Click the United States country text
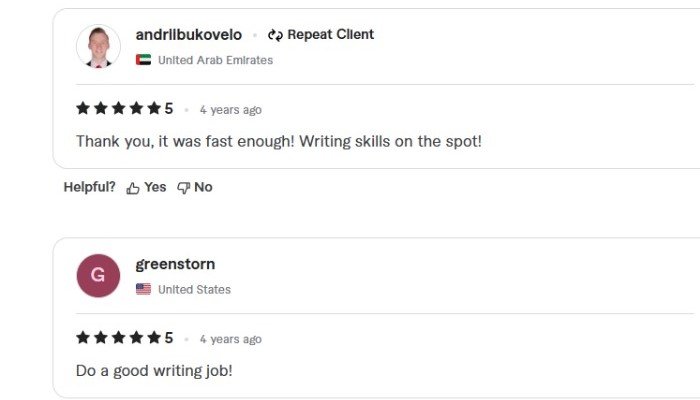 (194, 290)
